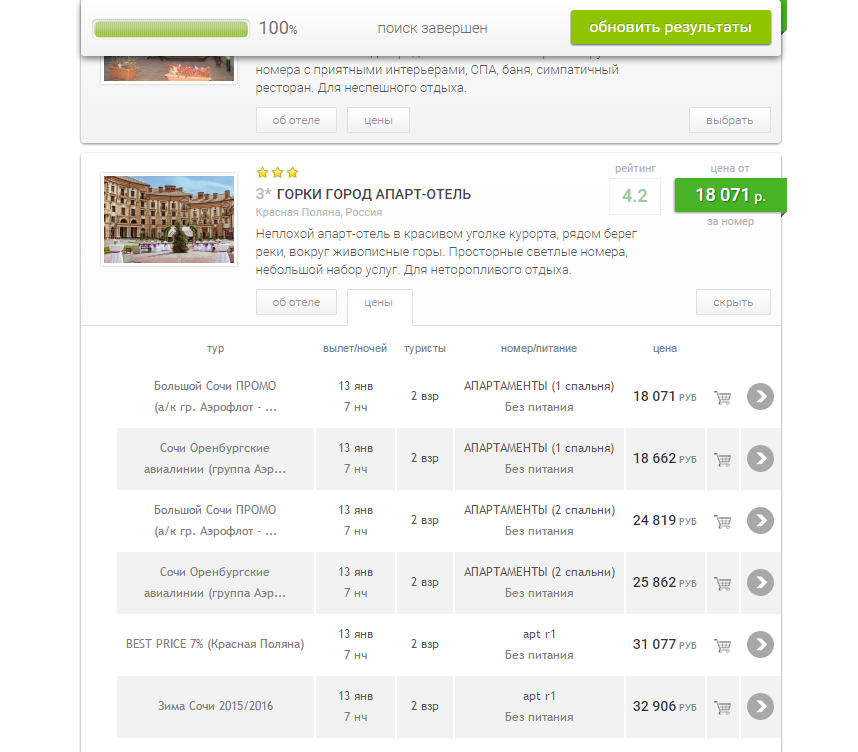The width and height of the screenshot is (858, 752).
Task: Click the search progress bar at 100%
Action: (x=171, y=28)
